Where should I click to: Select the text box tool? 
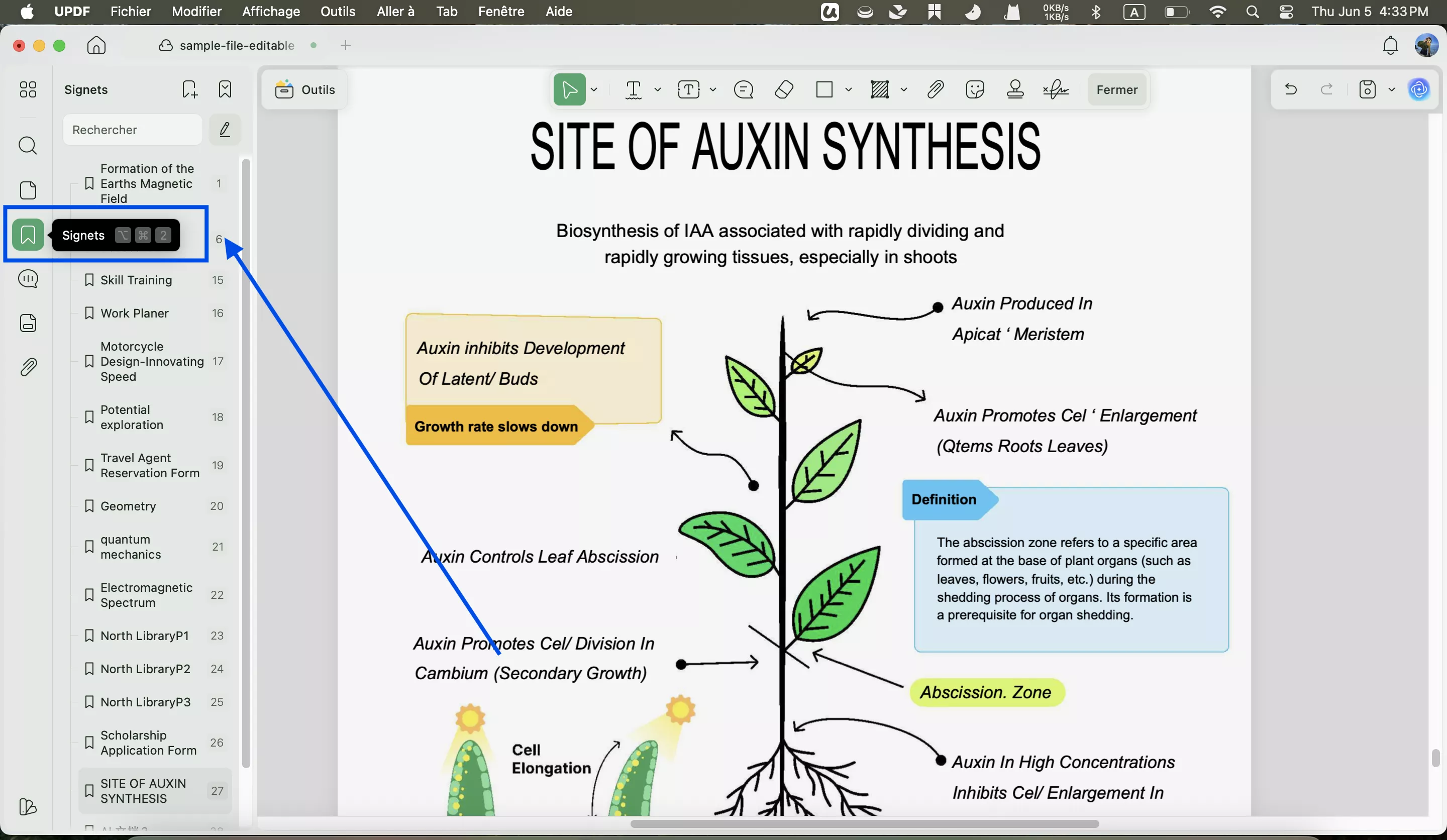688,89
